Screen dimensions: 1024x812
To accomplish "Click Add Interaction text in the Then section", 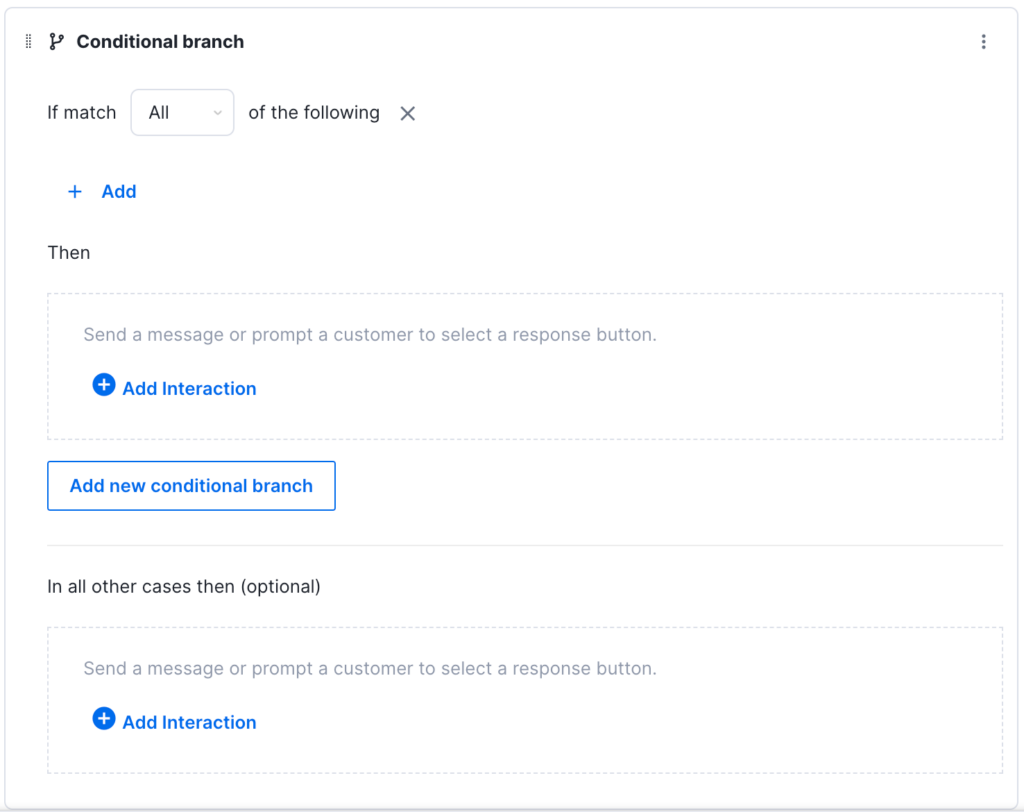I will click(189, 389).
